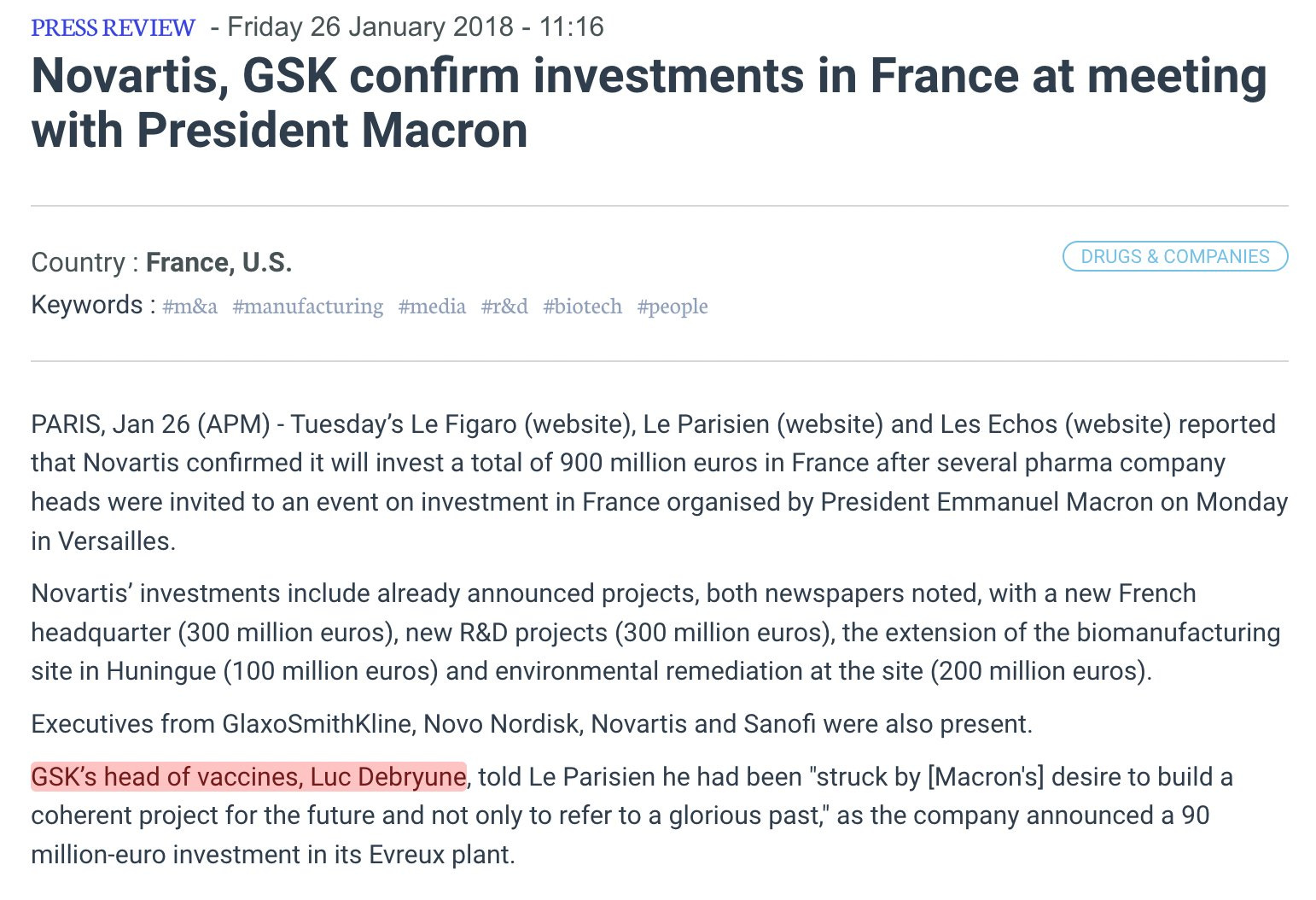Click the article headline about Novartis, GSK
Image resolution: width=1316 pixels, height=900 pixels.
(x=649, y=102)
